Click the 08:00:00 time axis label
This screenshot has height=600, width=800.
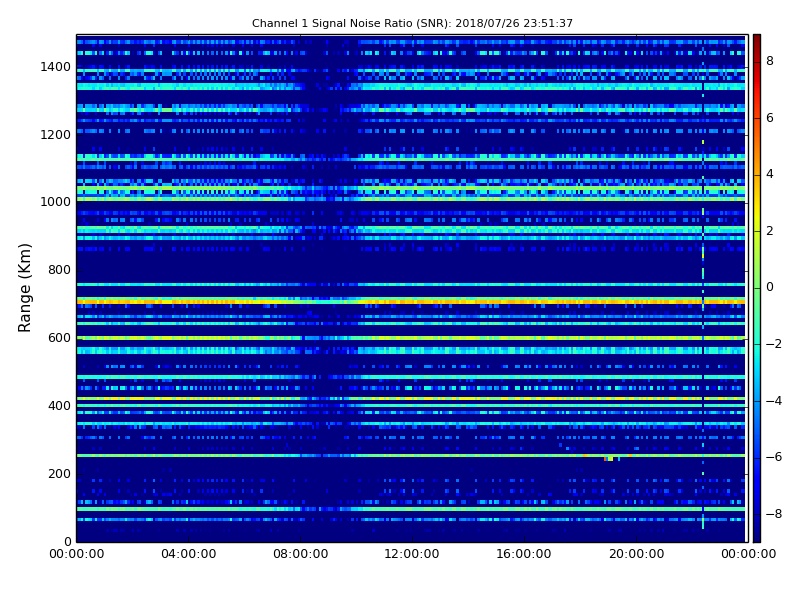click(301, 554)
